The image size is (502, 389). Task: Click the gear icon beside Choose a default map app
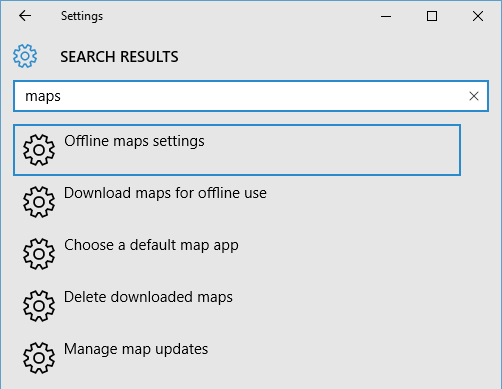pos(39,254)
